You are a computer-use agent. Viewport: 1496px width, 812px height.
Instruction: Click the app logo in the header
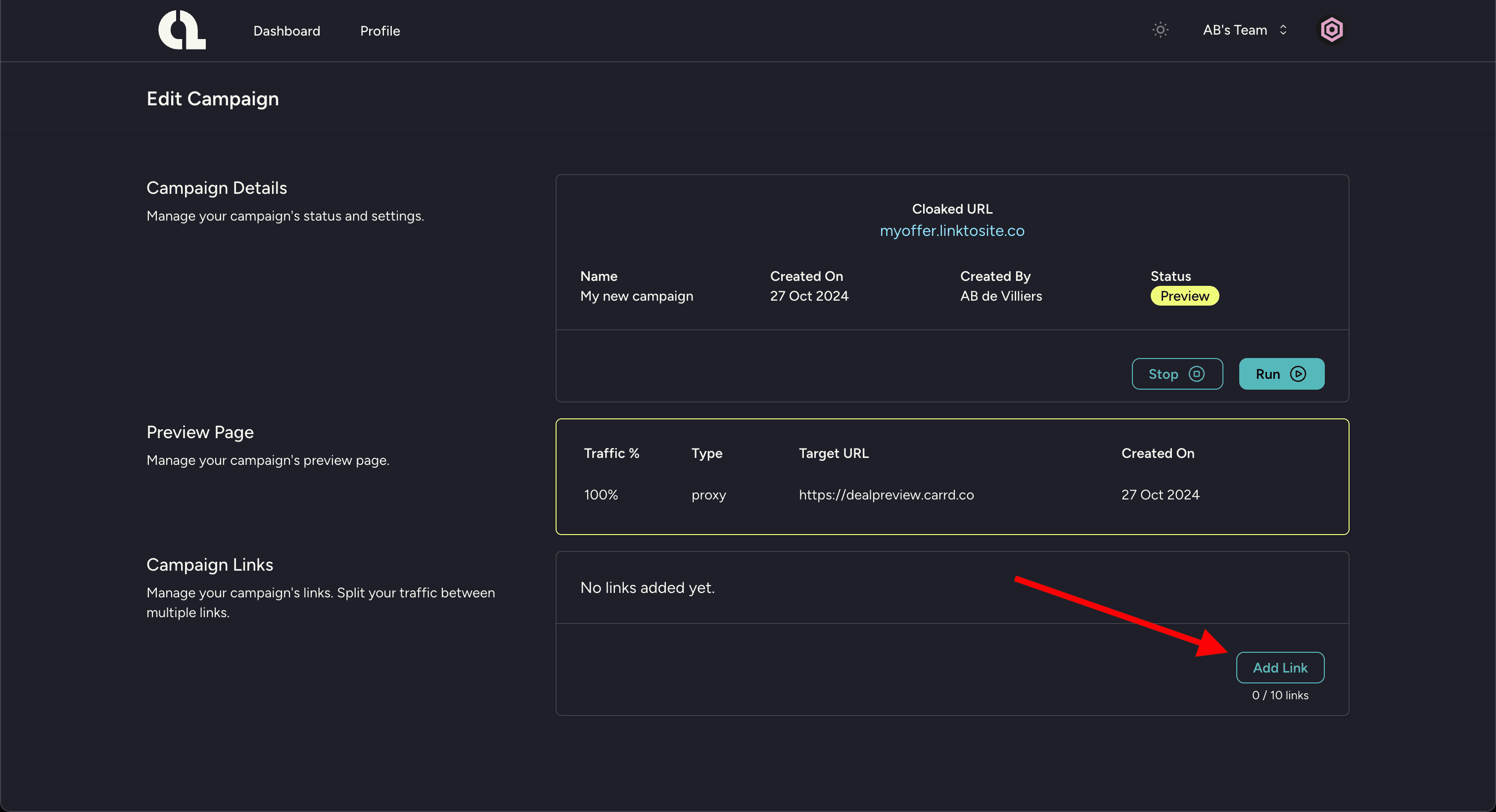click(x=182, y=30)
